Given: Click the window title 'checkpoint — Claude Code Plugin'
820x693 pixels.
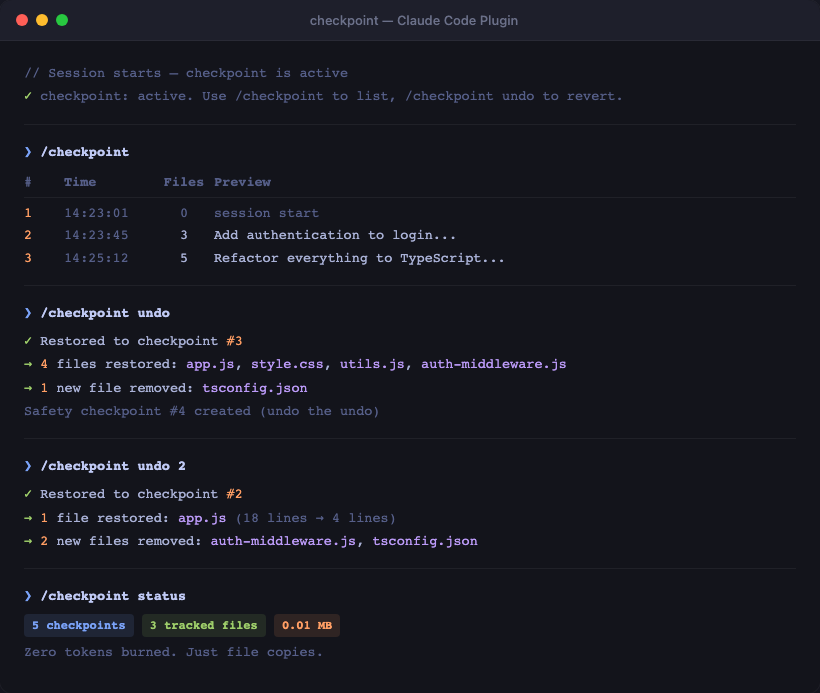Looking at the screenshot, I should [414, 20].
